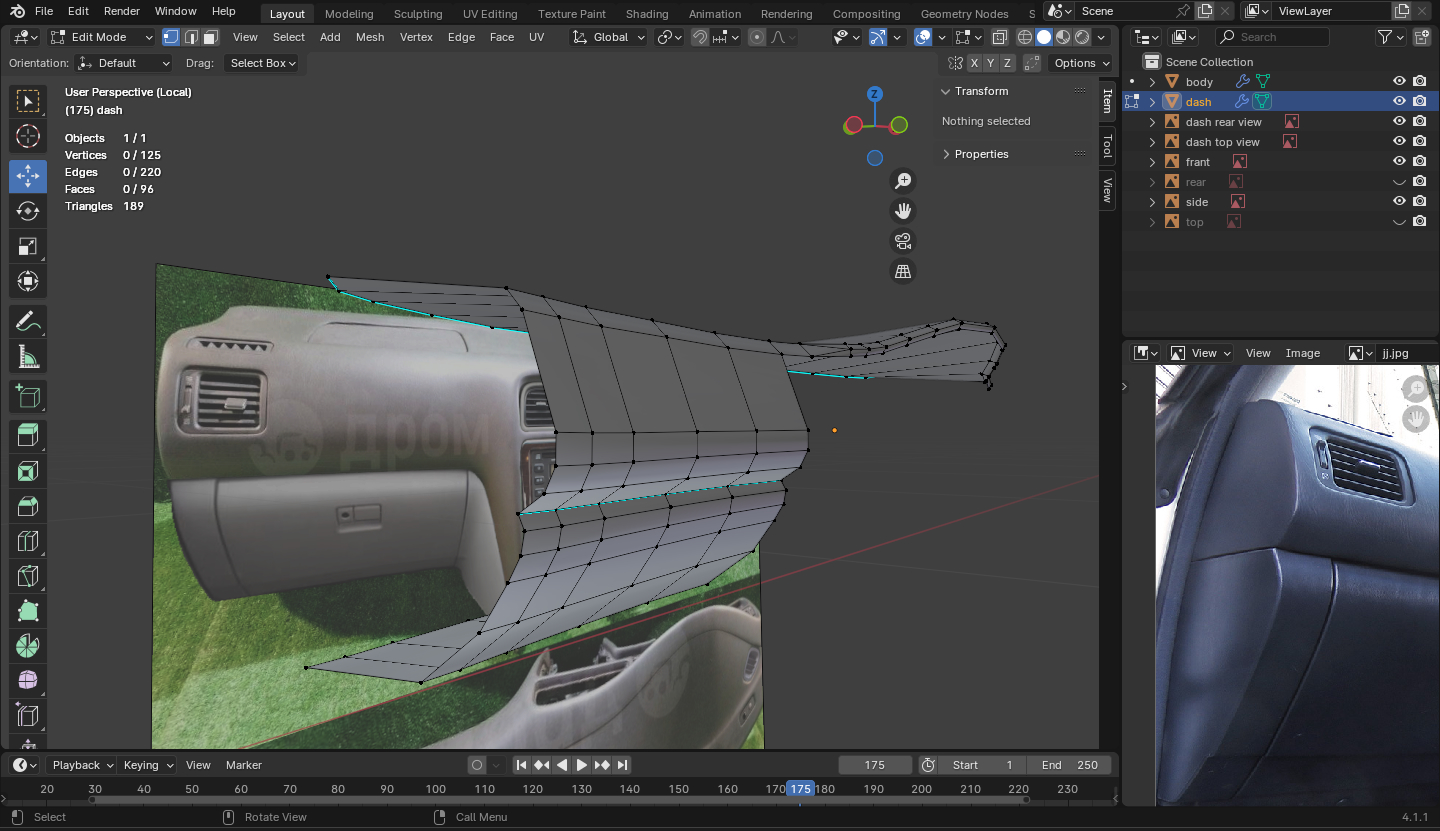1440x831 pixels.
Task: Activate the Measure tool
Action: coord(28,356)
